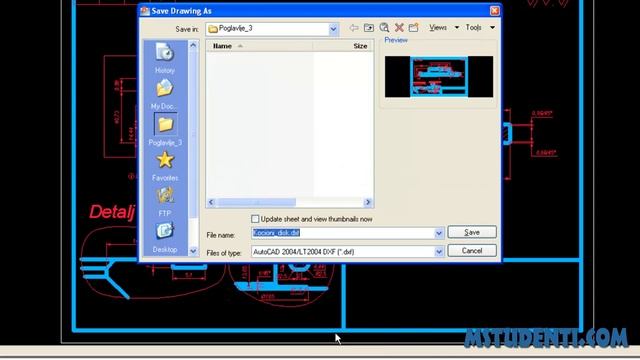Open the FTP location icon
Viewport: 640px width, 360px height.
pyautogui.click(x=165, y=202)
